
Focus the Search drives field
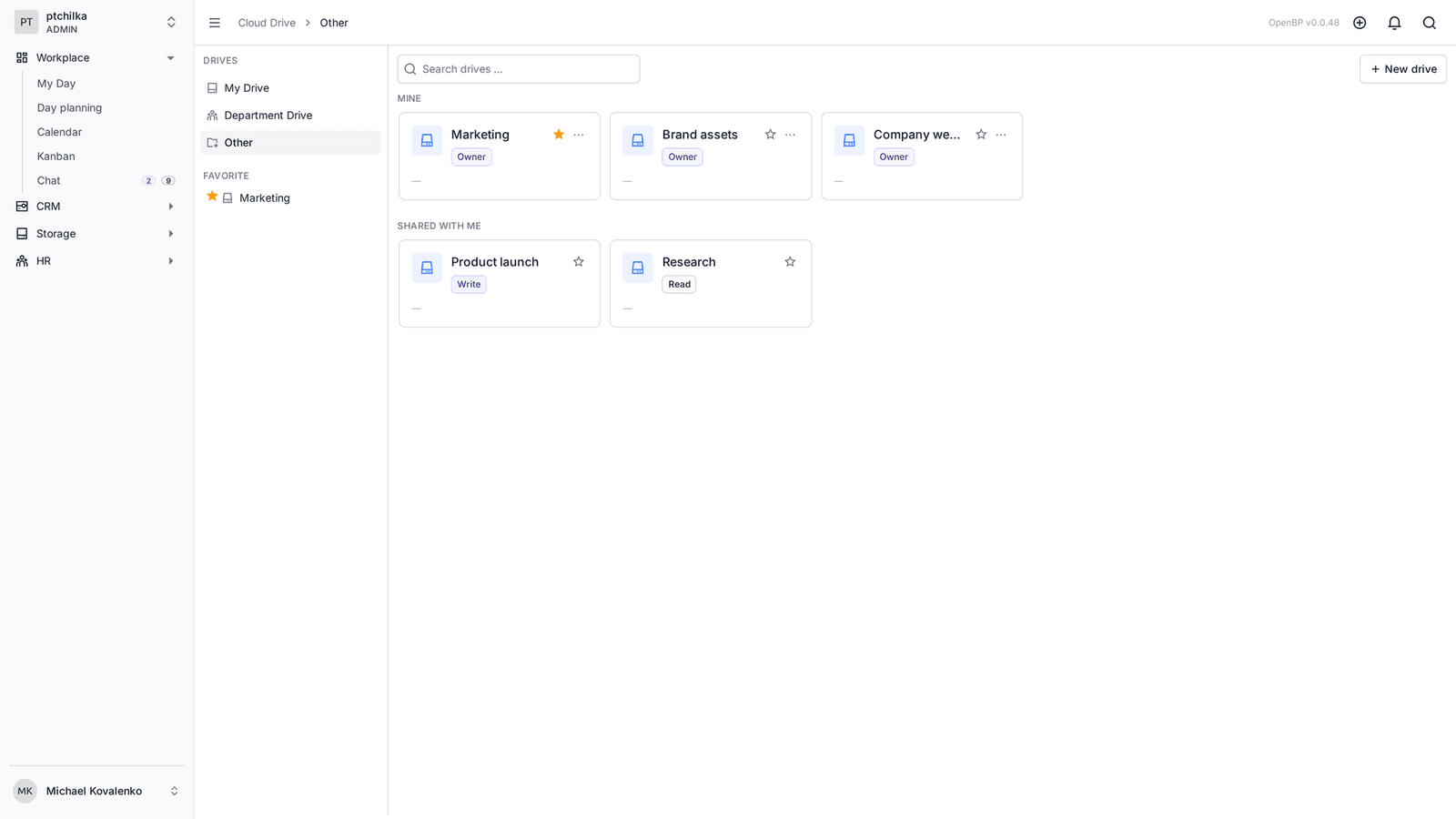tap(519, 69)
